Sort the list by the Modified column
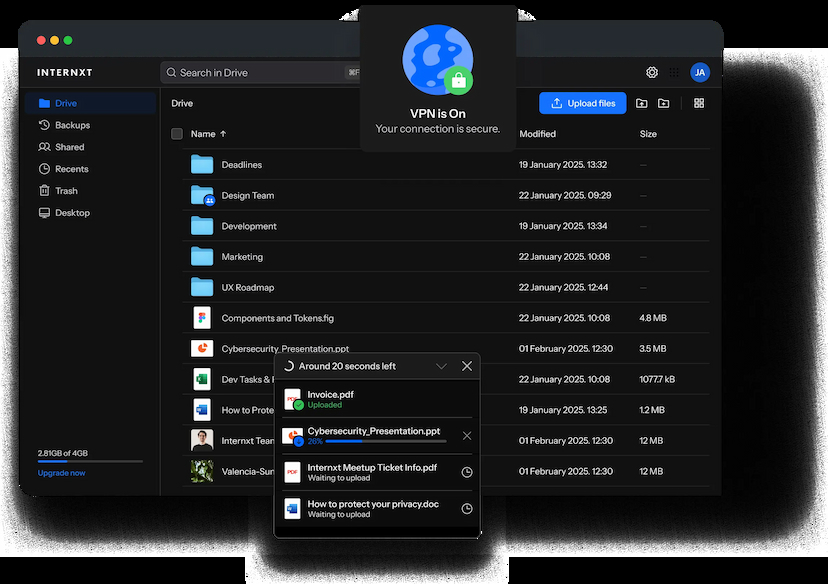Viewport: 828px width, 584px height. (537, 134)
